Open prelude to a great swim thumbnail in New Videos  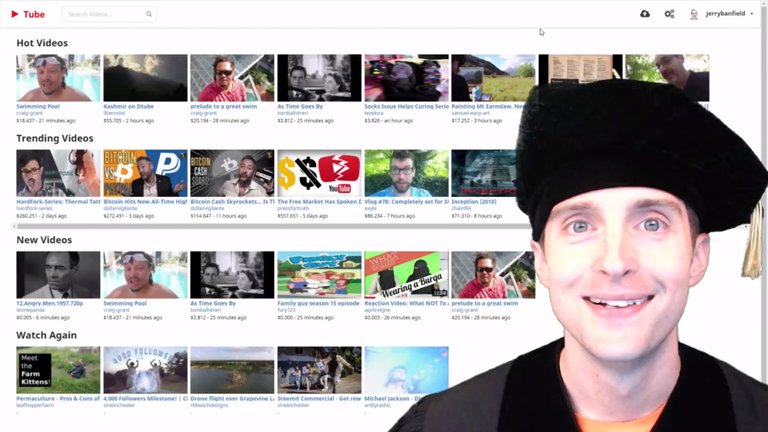493,275
